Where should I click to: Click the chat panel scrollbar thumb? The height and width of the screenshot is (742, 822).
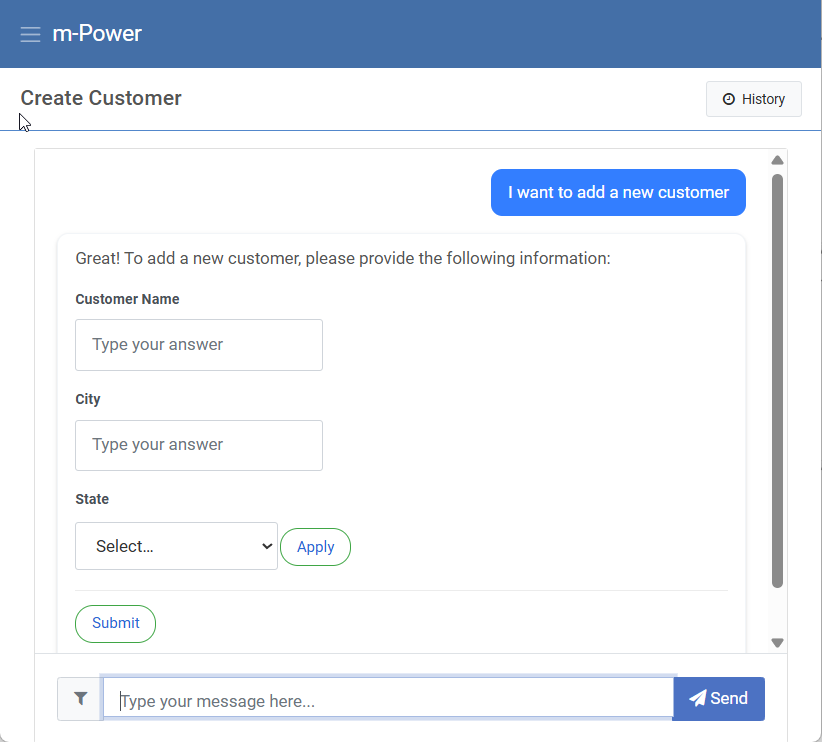point(777,381)
